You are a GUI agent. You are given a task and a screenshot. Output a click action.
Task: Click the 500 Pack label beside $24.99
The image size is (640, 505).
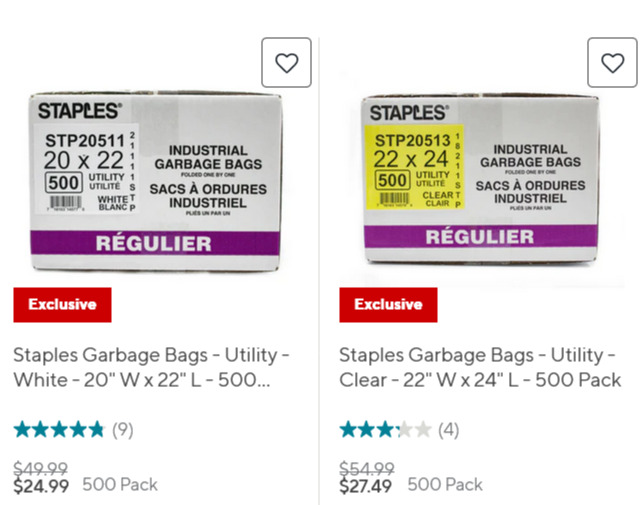(x=120, y=485)
